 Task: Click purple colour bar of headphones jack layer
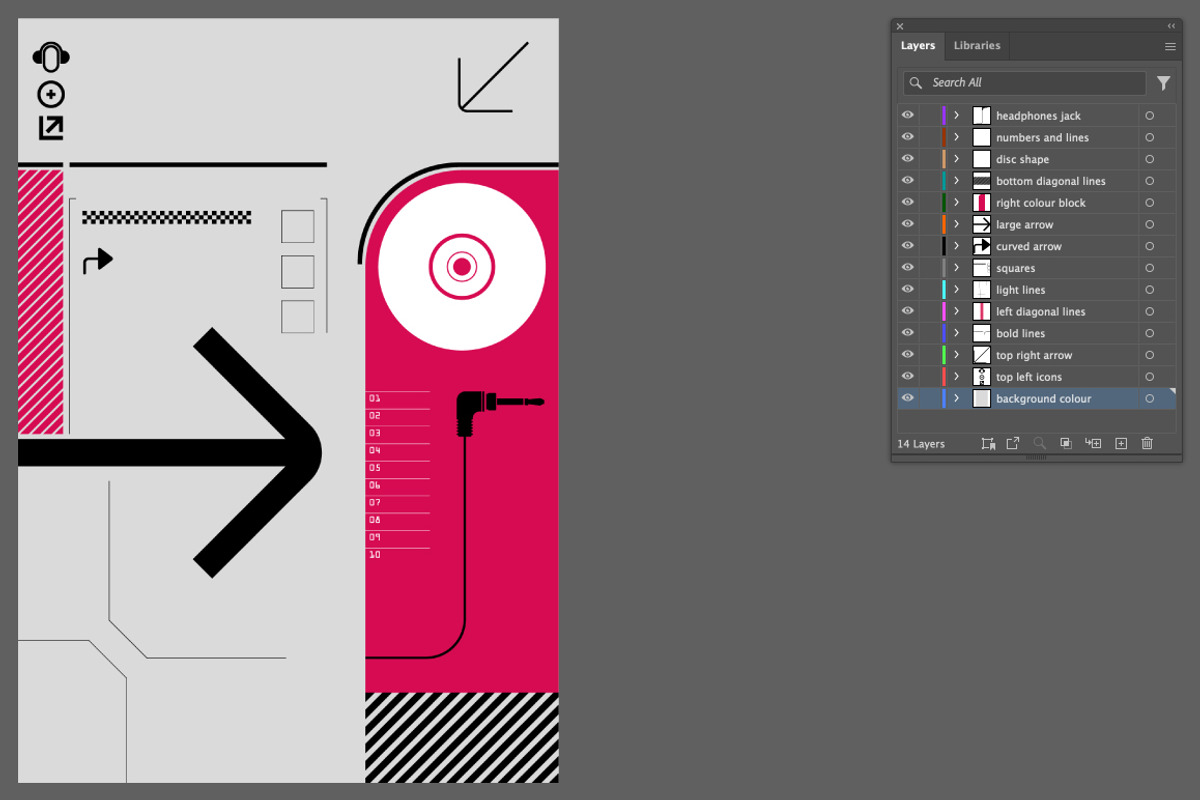click(944, 116)
